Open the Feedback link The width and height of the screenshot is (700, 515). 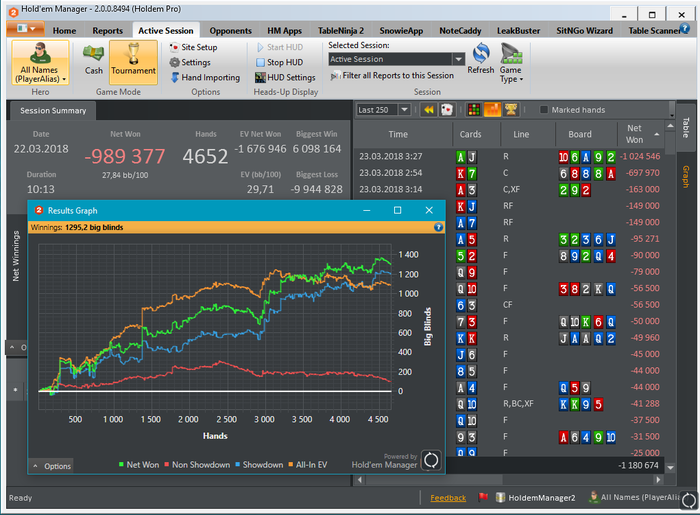click(448, 498)
